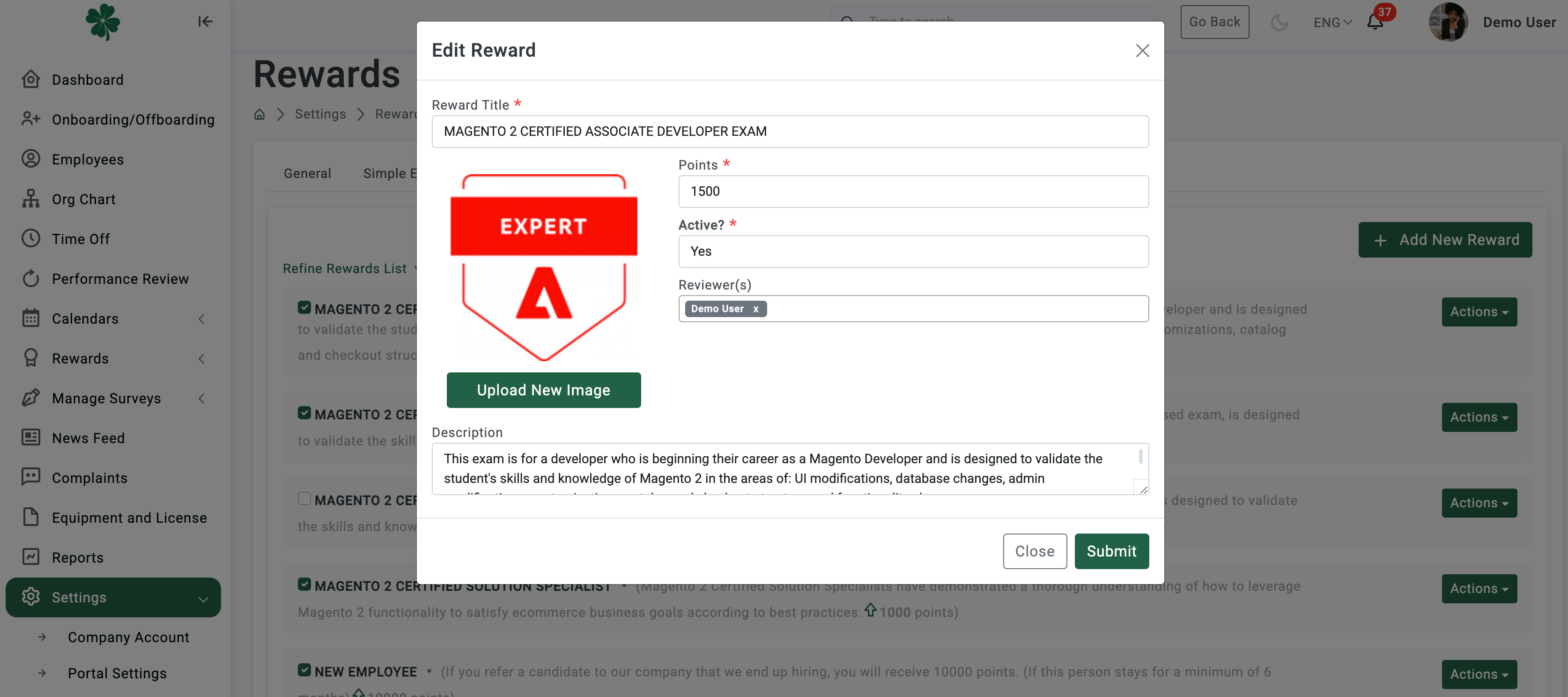Expand Refine Rewards List filter

click(350, 268)
